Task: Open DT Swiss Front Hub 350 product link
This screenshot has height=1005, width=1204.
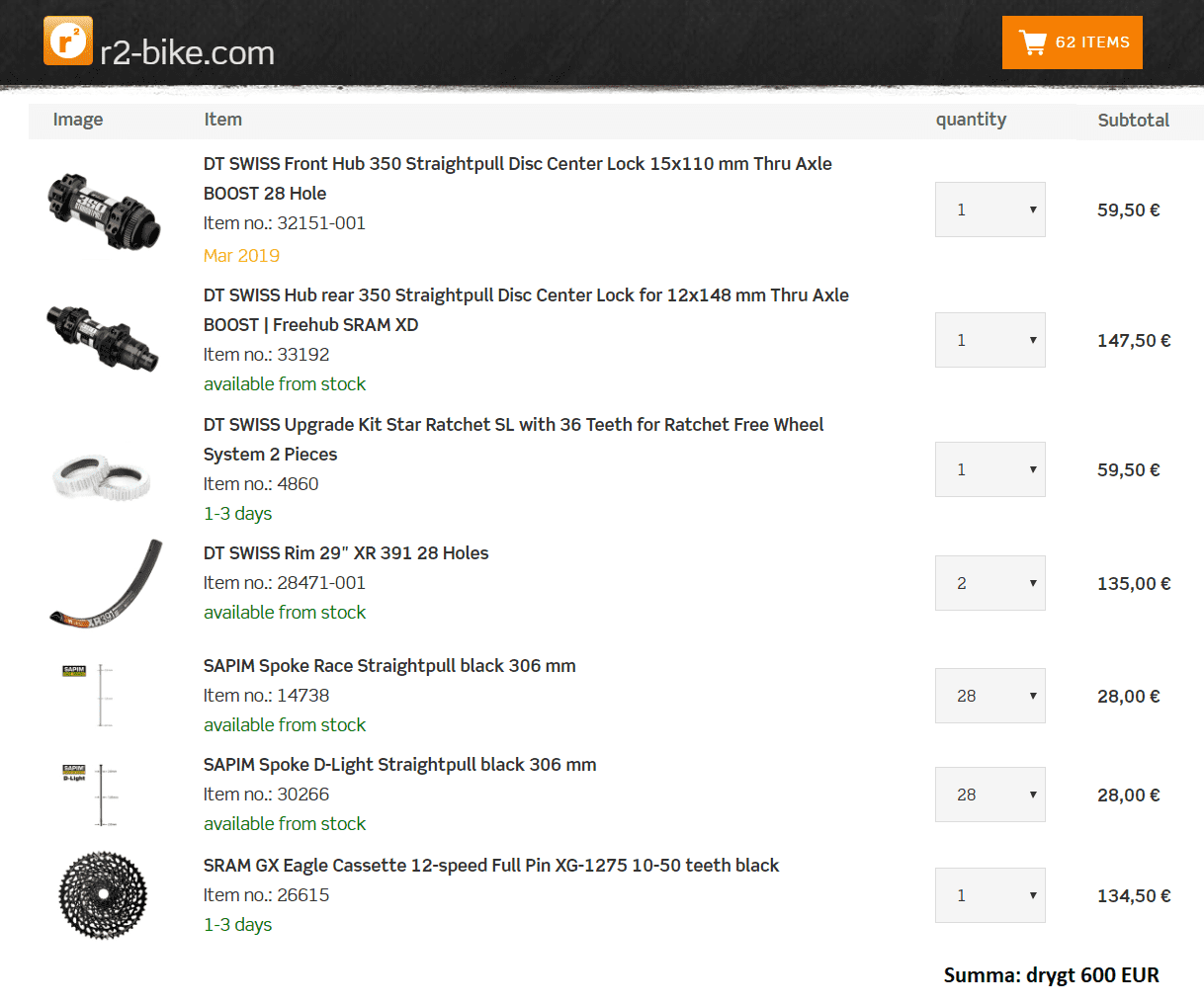Action: pyautogui.click(x=517, y=164)
